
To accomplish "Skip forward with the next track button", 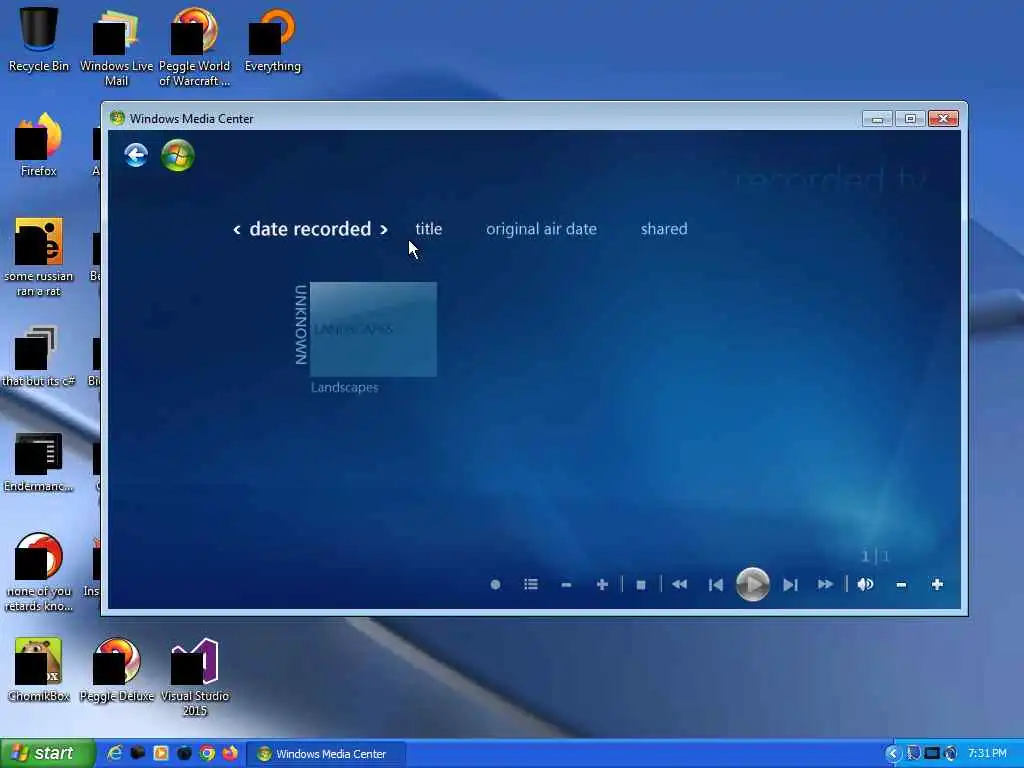I will [790, 584].
